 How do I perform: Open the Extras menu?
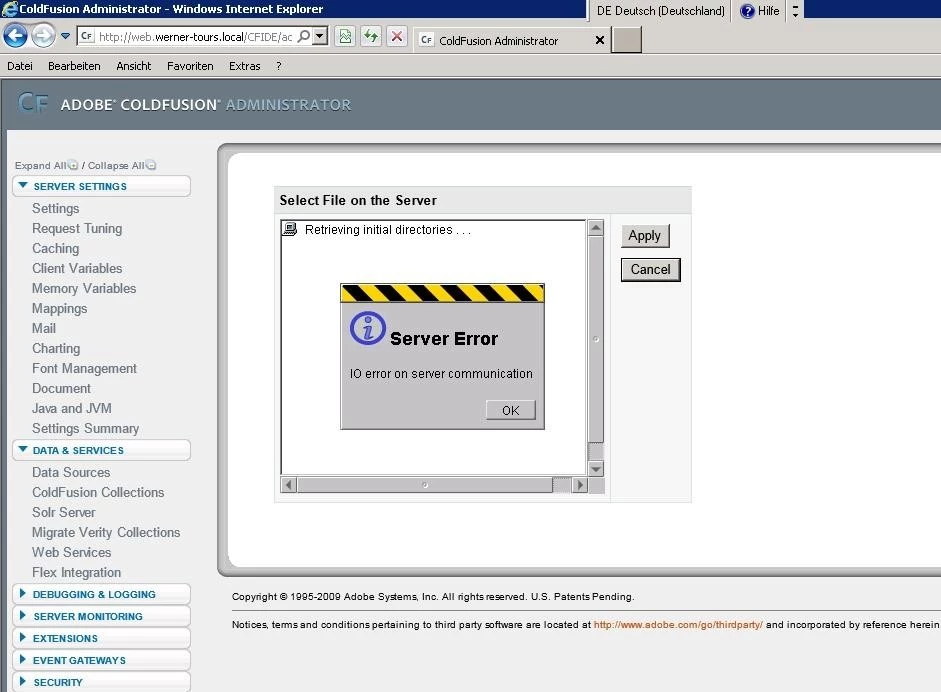[x=245, y=66]
